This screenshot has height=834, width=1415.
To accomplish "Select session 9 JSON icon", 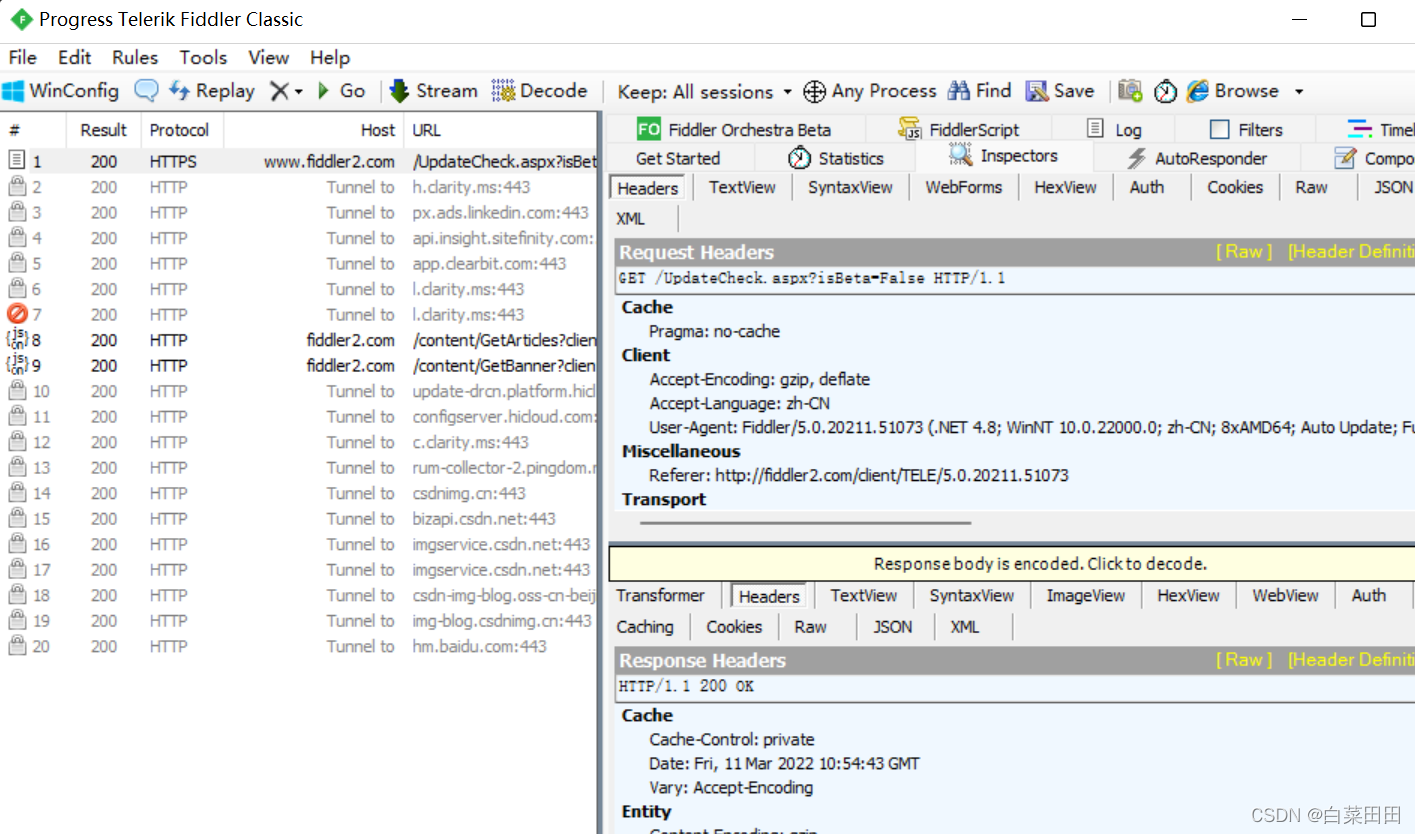I will click(16, 365).
